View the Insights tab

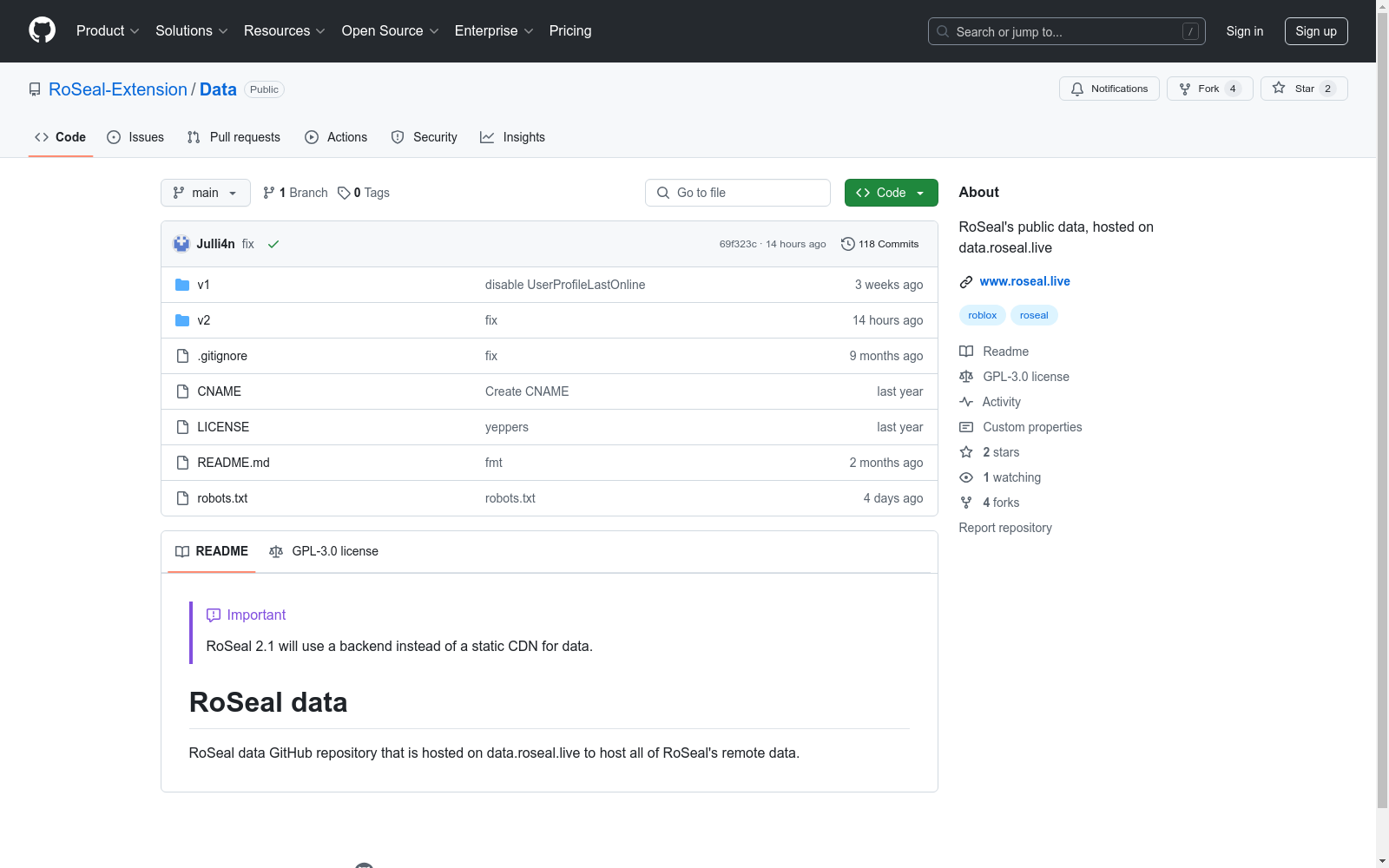click(513, 137)
